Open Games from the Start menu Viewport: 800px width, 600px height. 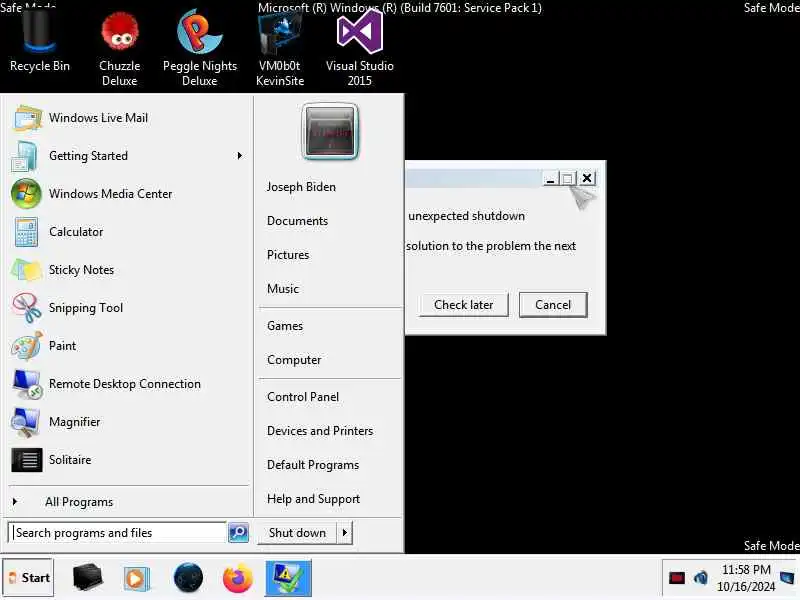285,326
